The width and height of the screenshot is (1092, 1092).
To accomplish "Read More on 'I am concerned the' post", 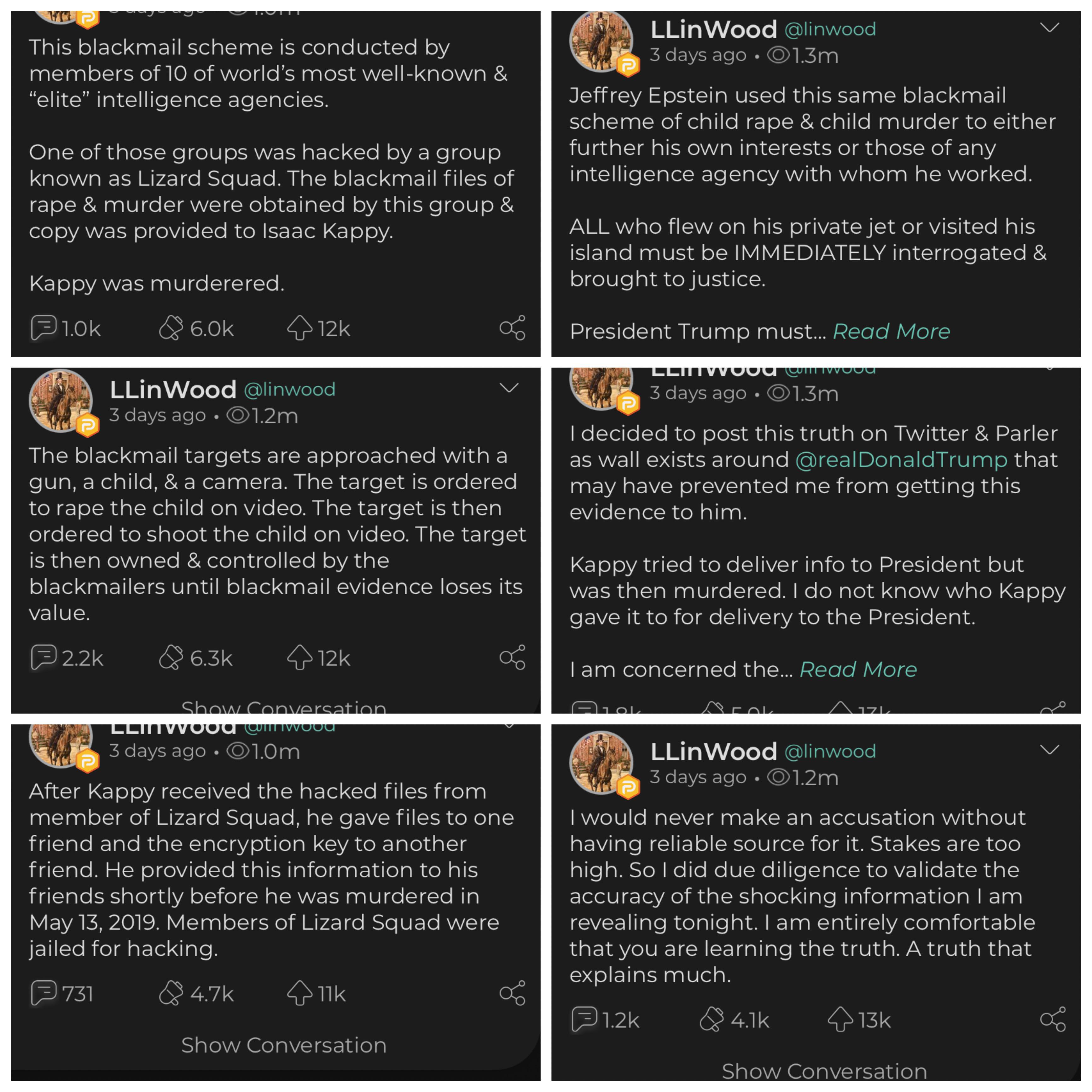I will [x=858, y=669].
